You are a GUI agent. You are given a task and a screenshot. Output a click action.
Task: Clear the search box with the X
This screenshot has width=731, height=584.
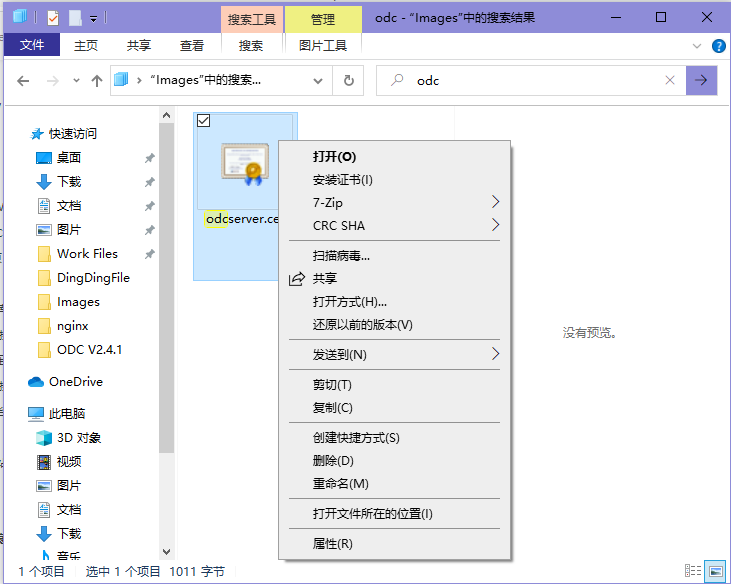pyautogui.click(x=670, y=81)
